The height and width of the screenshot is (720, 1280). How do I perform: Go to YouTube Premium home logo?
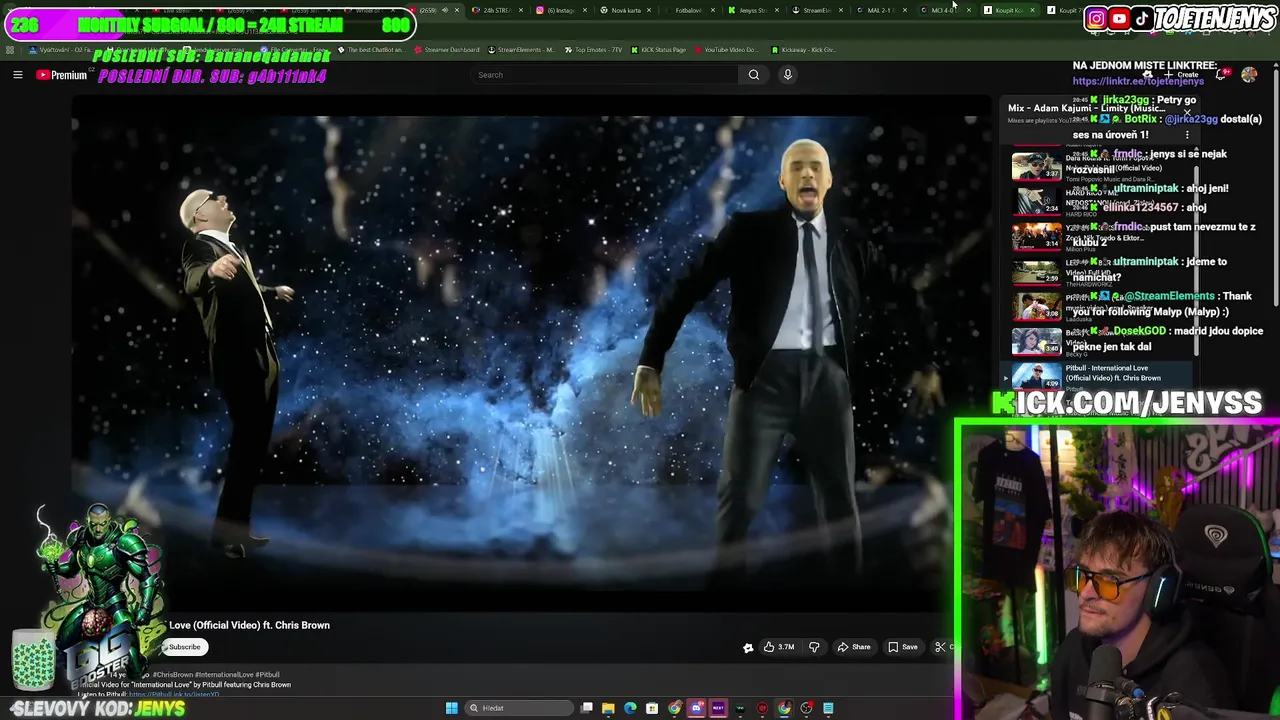[62, 75]
